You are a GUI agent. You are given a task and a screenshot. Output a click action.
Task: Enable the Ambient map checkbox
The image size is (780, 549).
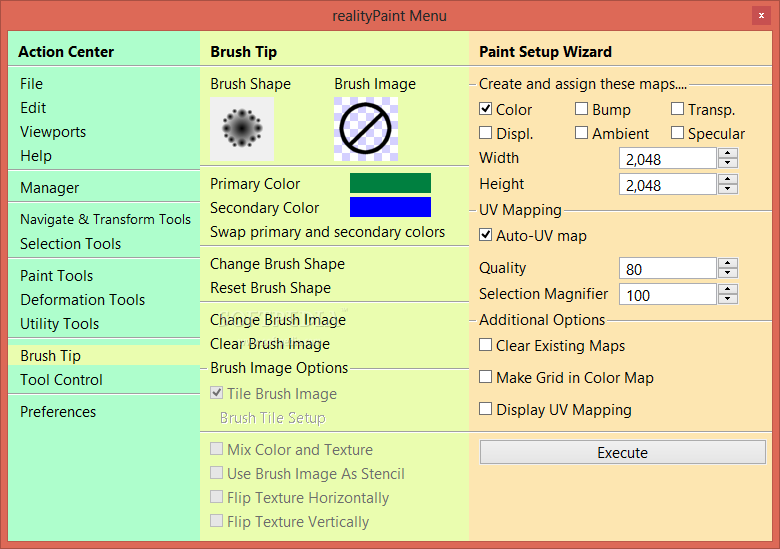pyautogui.click(x=581, y=133)
